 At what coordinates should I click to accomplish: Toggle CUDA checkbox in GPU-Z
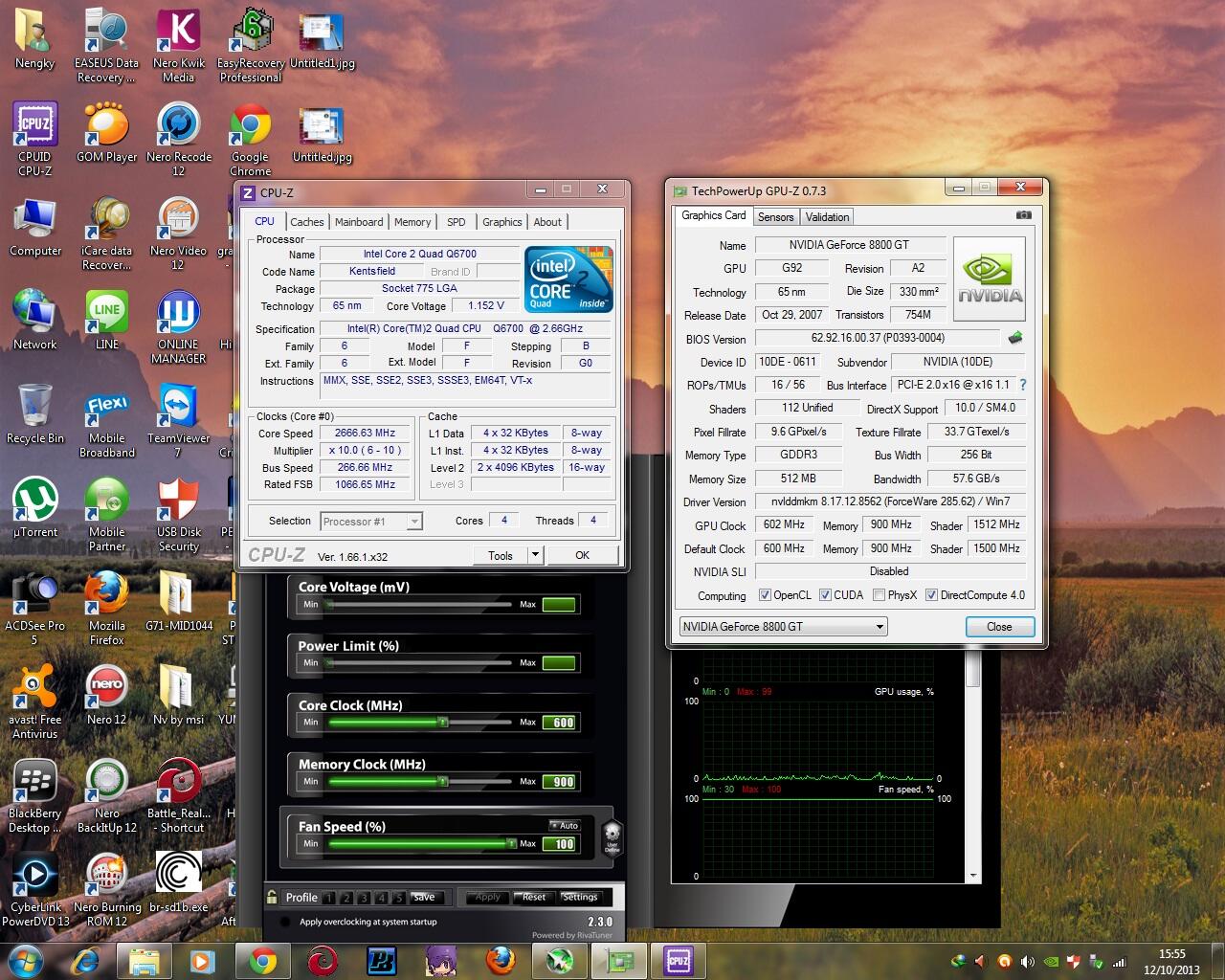825,595
